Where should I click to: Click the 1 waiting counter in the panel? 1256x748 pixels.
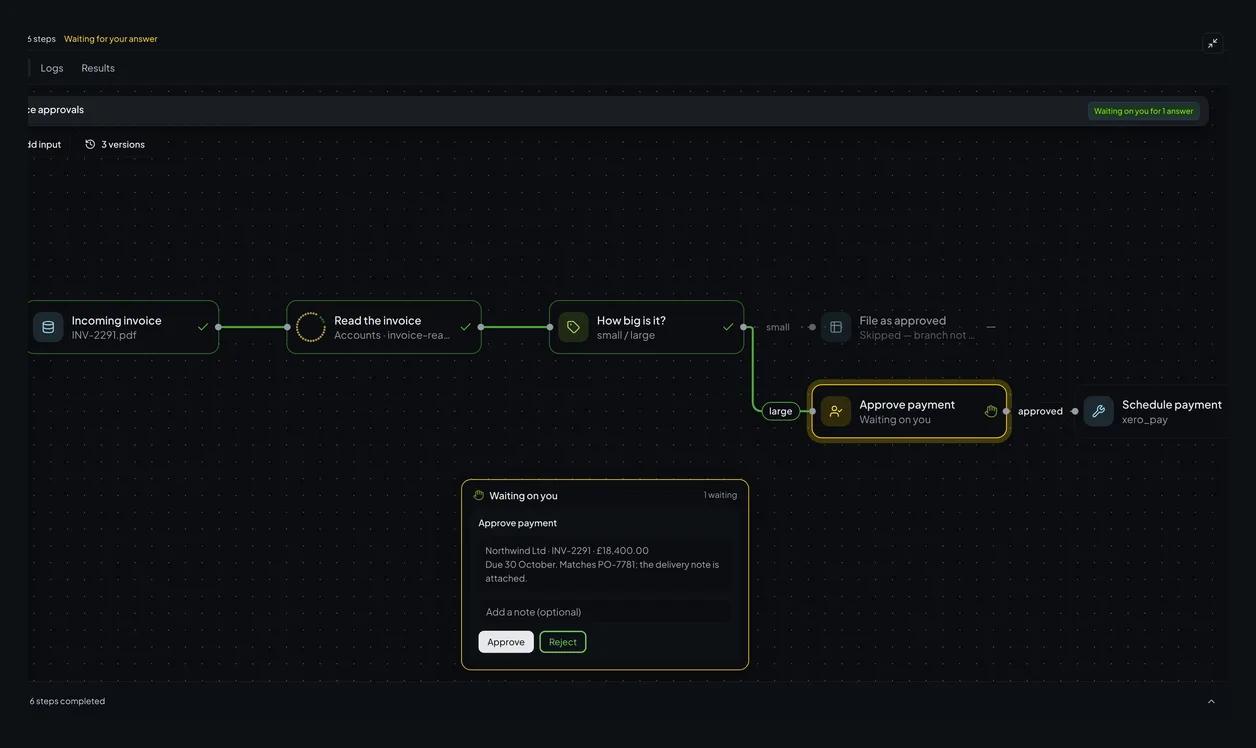720,495
